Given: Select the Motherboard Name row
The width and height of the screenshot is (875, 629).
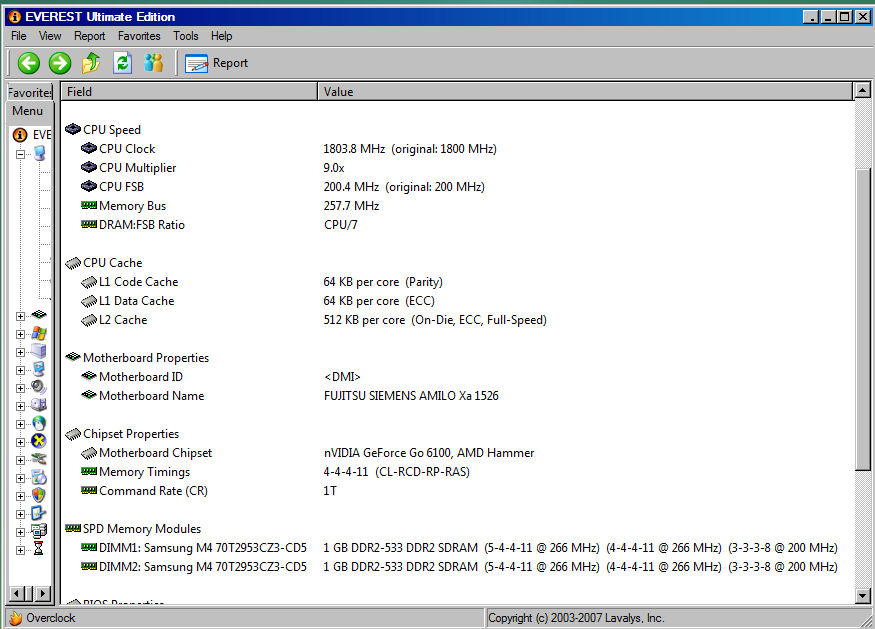Looking at the screenshot, I should click(456, 396).
